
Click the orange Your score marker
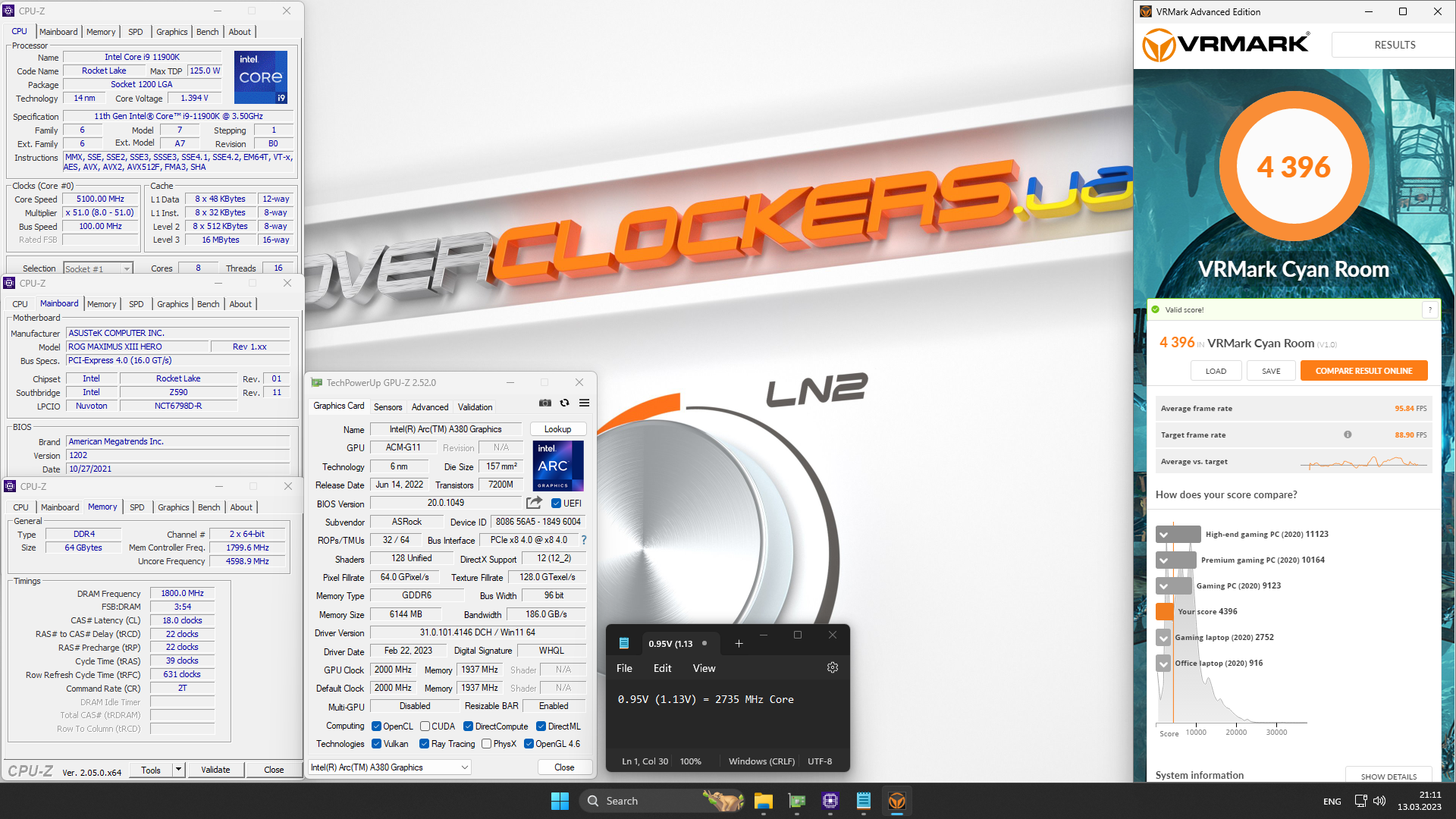(1164, 611)
